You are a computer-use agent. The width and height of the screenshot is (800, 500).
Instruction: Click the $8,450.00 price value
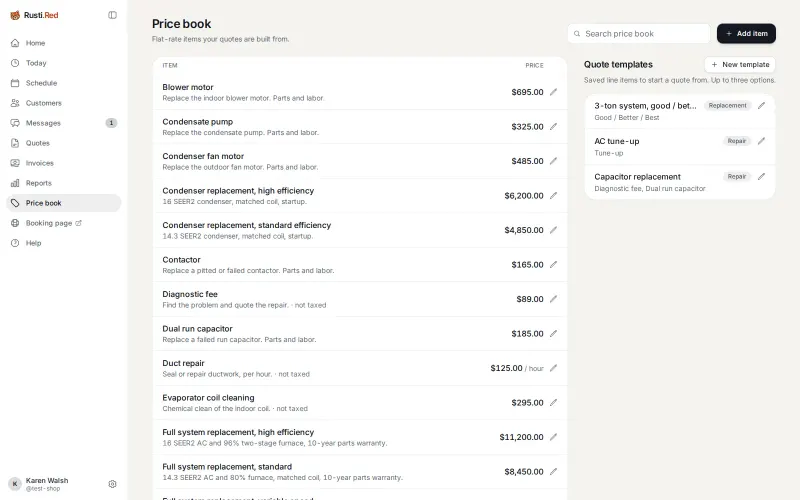pos(523,471)
